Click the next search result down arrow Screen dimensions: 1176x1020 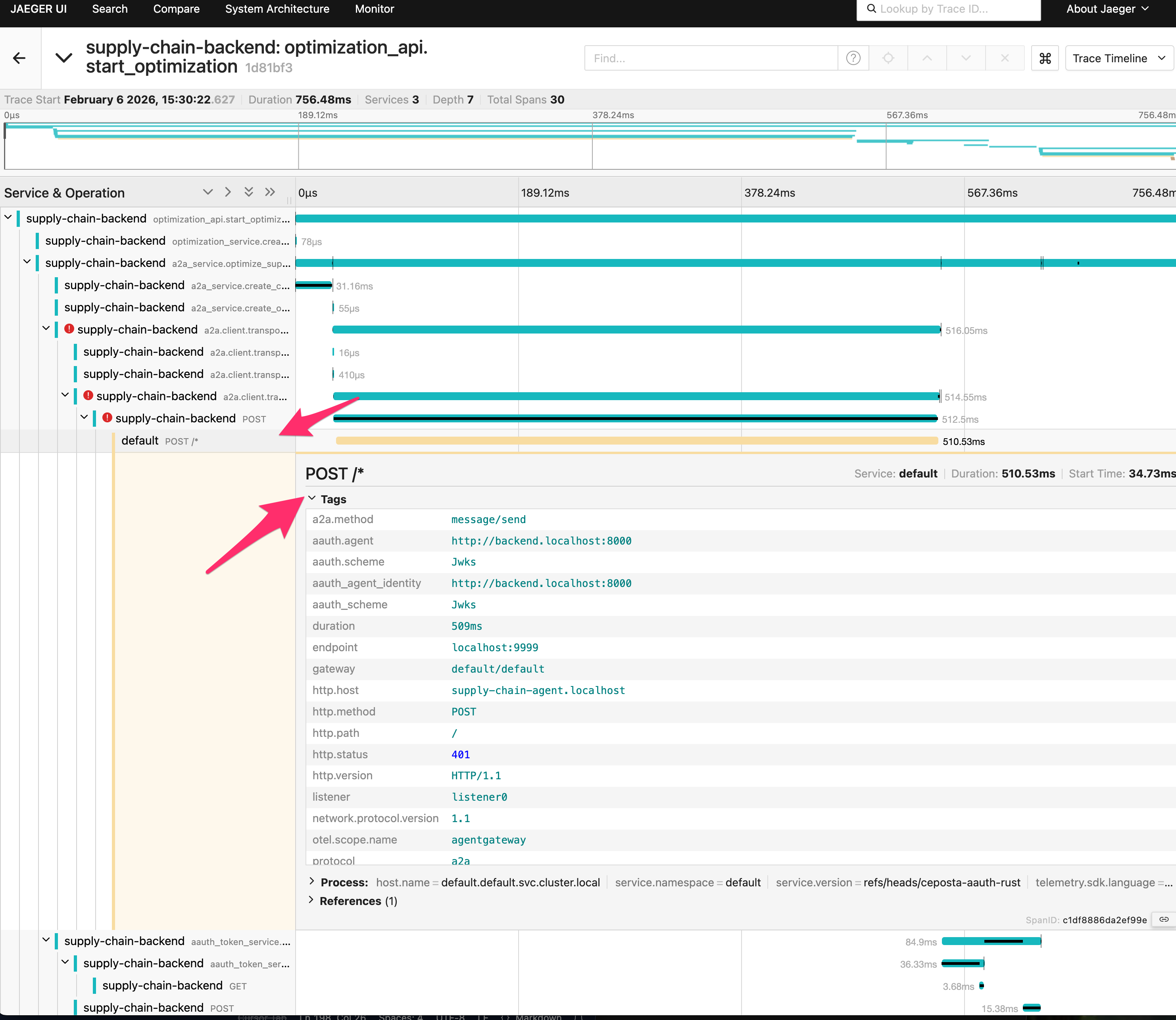pyautogui.click(x=966, y=58)
